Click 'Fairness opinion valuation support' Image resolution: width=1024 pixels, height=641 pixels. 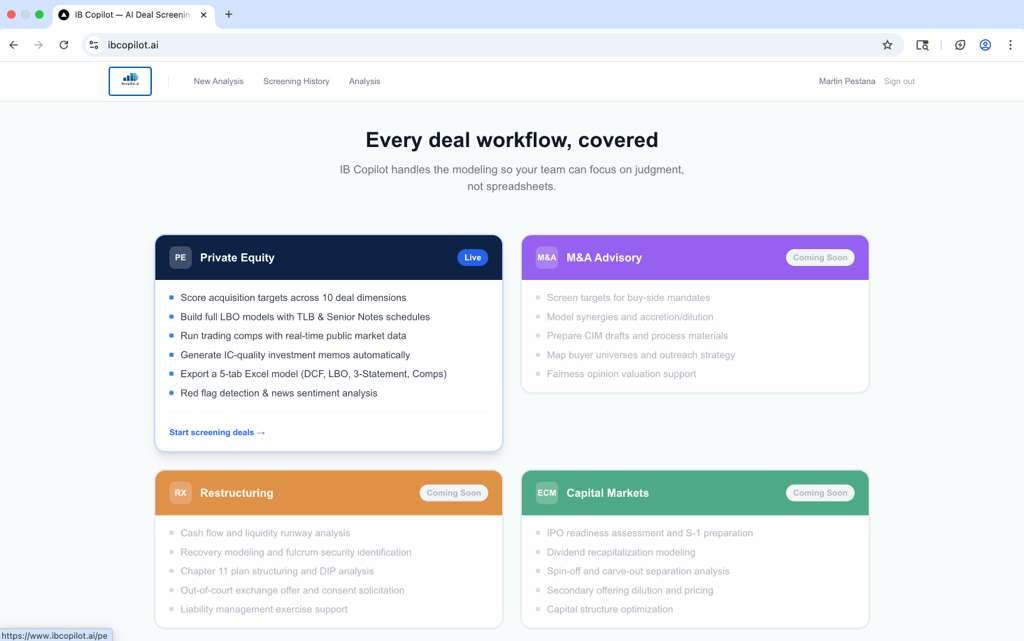tap(621, 374)
